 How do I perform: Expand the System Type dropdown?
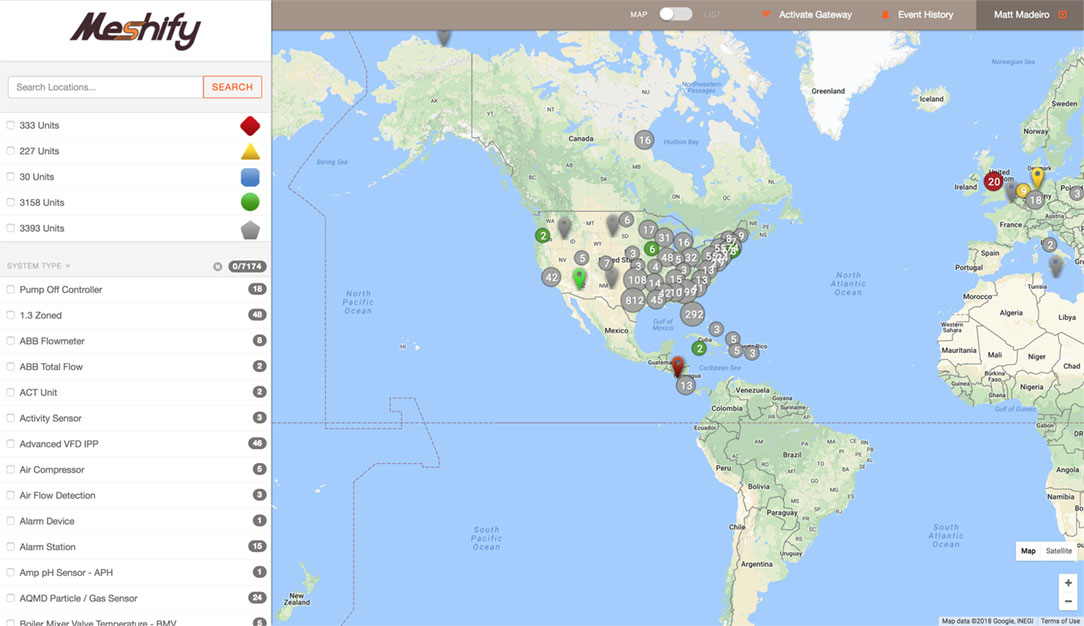coord(39,266)
